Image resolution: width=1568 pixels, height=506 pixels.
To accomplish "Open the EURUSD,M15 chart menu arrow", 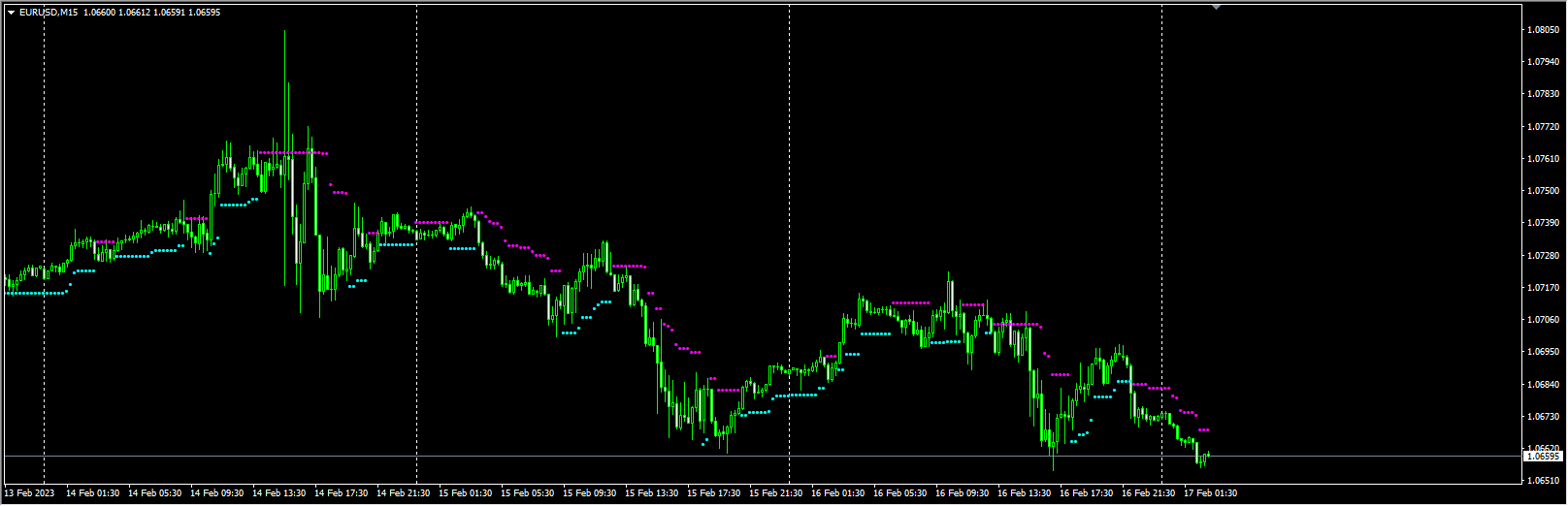I will pyautogui.click(x=11, y=13).
